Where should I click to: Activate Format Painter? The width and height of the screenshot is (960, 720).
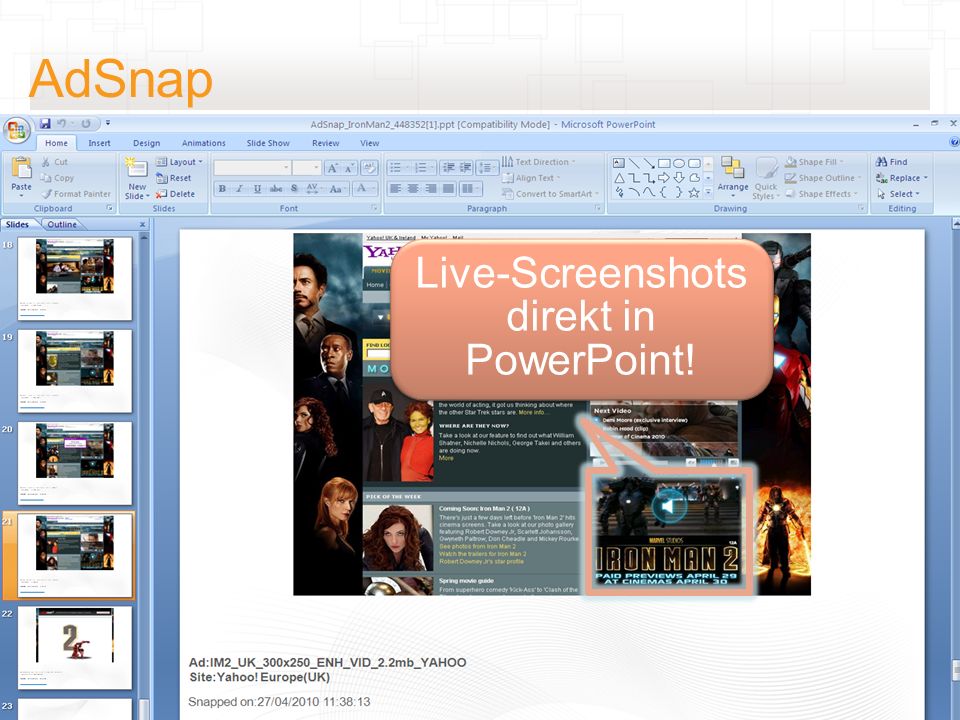(x=77, y=194)
